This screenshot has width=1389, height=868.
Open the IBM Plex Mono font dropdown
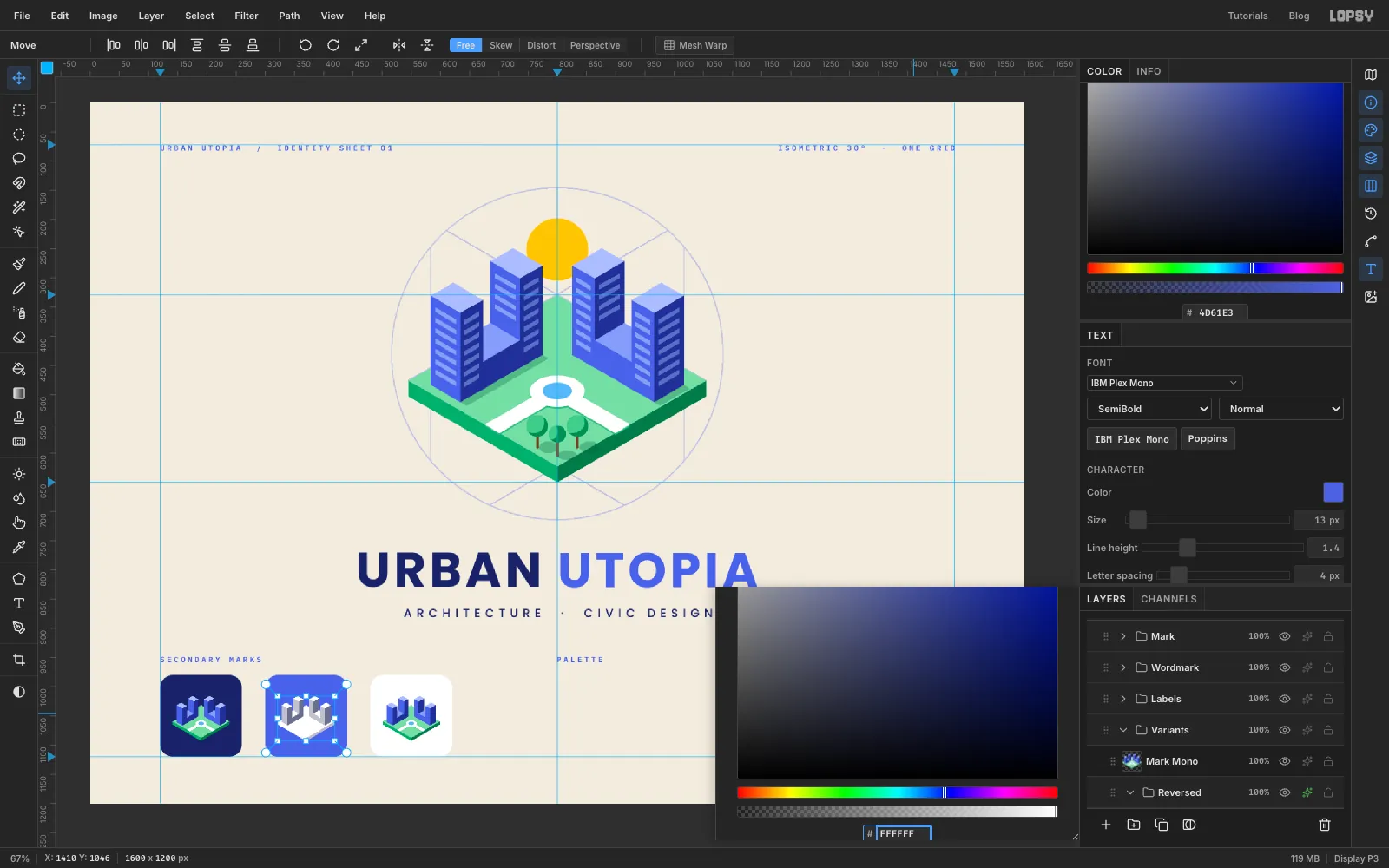pyautogui.click(x=1164, y=383)
